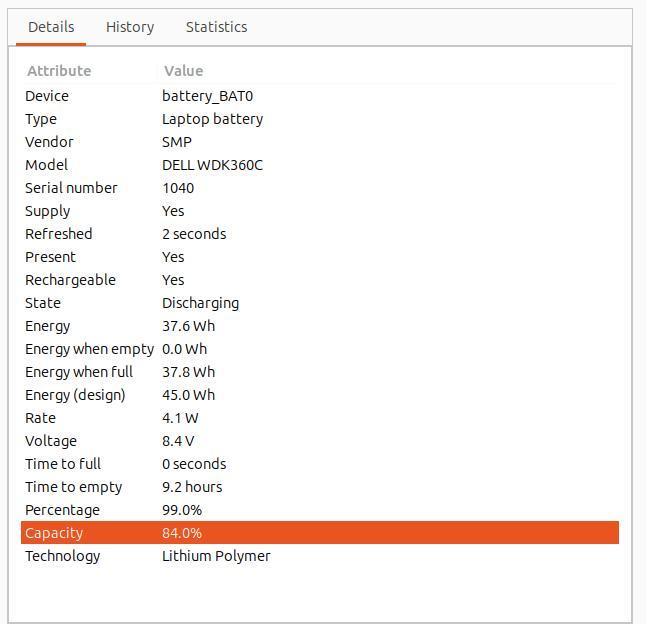Select the Voltage row
The width and height of the screenshot is (646, 624).
(320, 441)
